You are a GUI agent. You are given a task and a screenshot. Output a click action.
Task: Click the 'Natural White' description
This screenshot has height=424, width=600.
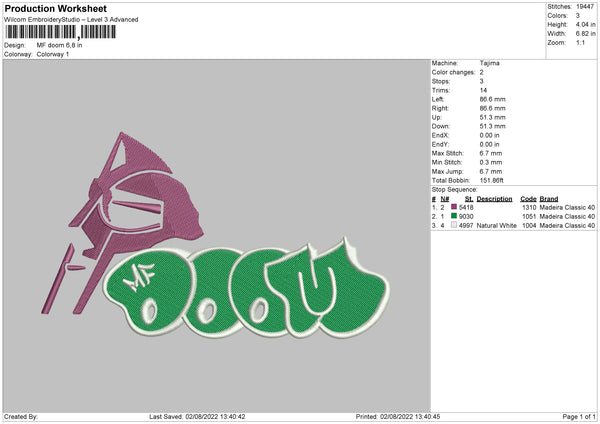click(497, 226)
